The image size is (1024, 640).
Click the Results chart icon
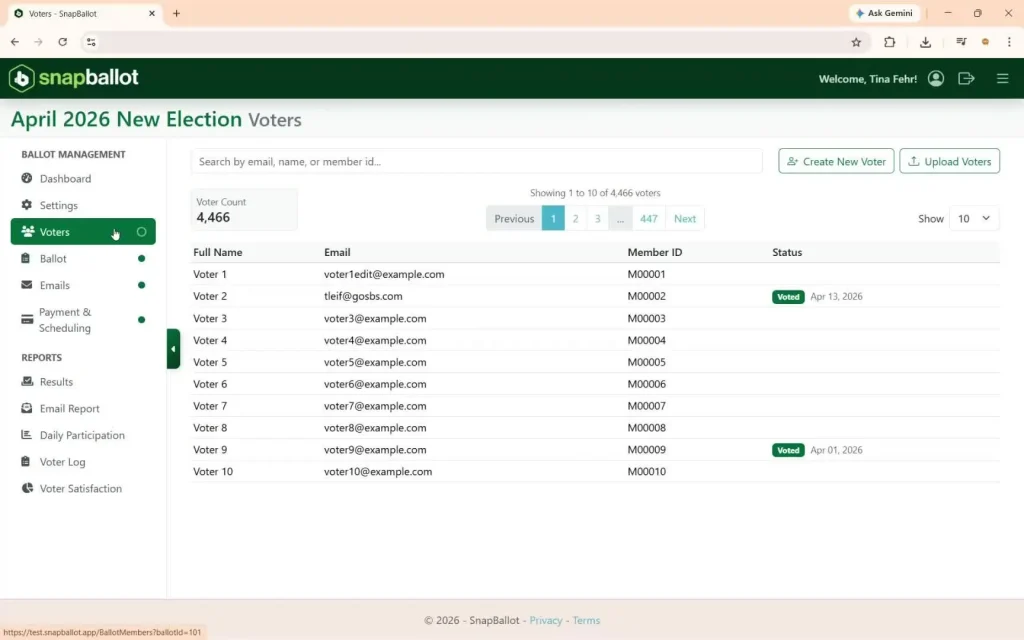coord(27,381)
